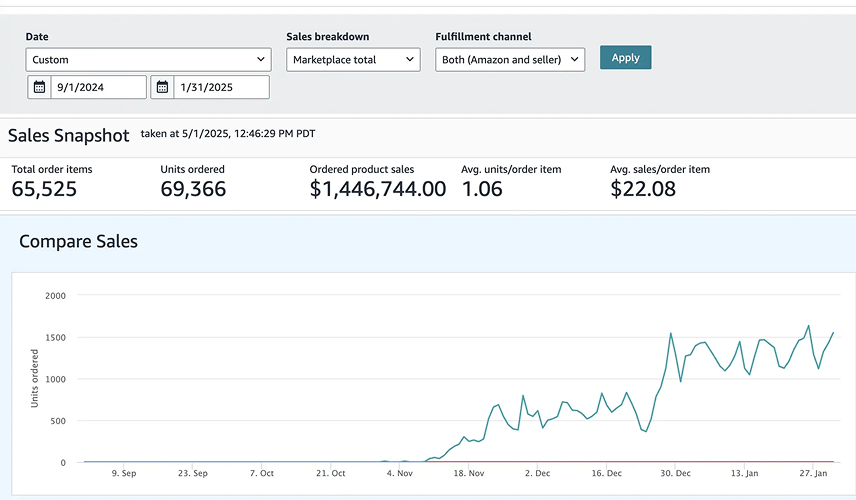
Task: Click the Units ordered value 69,366
Action: coord(193,189)
